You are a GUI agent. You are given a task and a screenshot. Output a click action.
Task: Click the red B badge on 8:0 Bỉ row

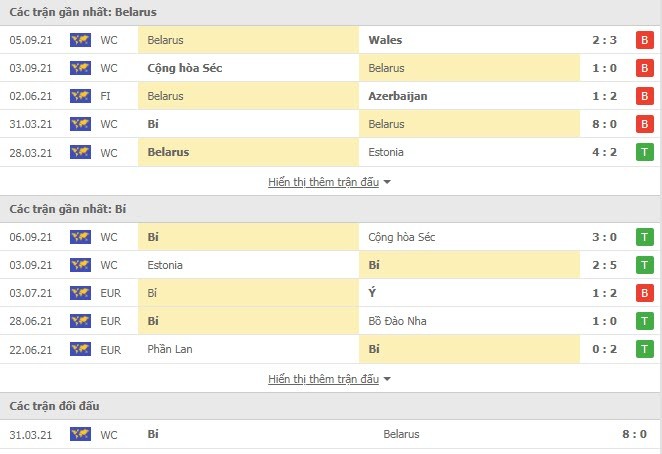[644, 124]
